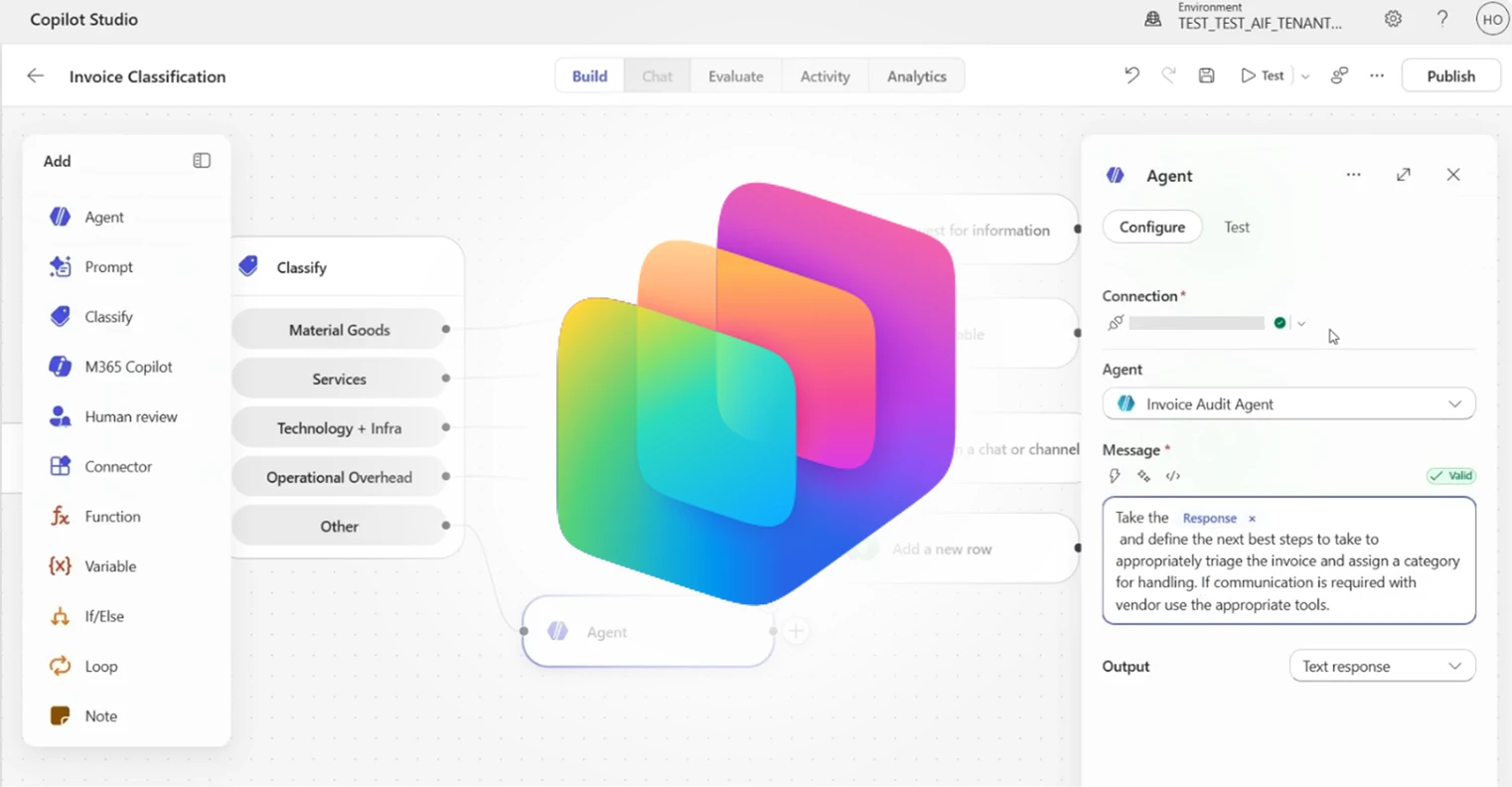Click the Classify node header
The image size is (1512, 787).
click(348, 267)
